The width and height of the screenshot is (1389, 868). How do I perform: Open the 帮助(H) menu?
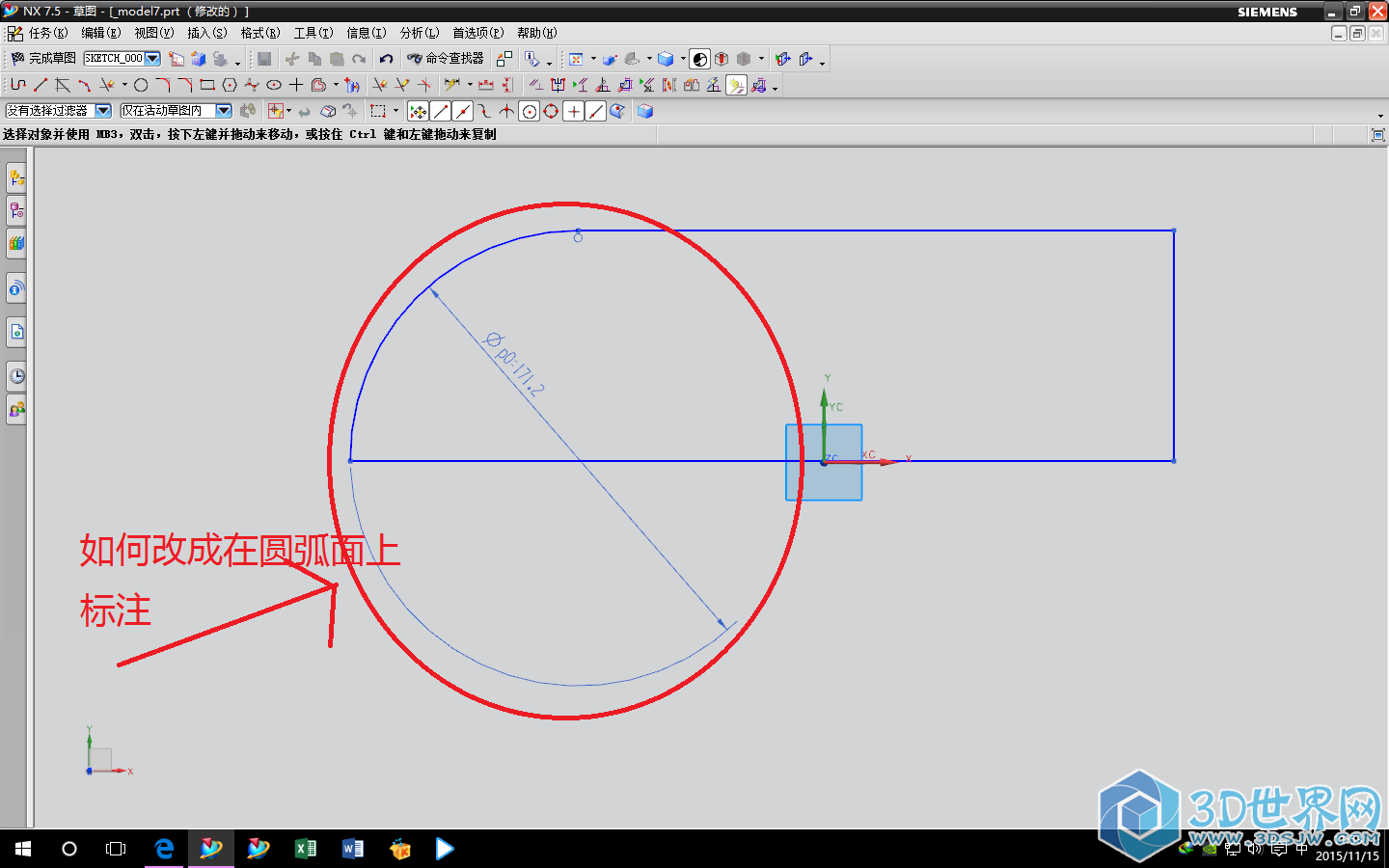[x=537, y=33]
